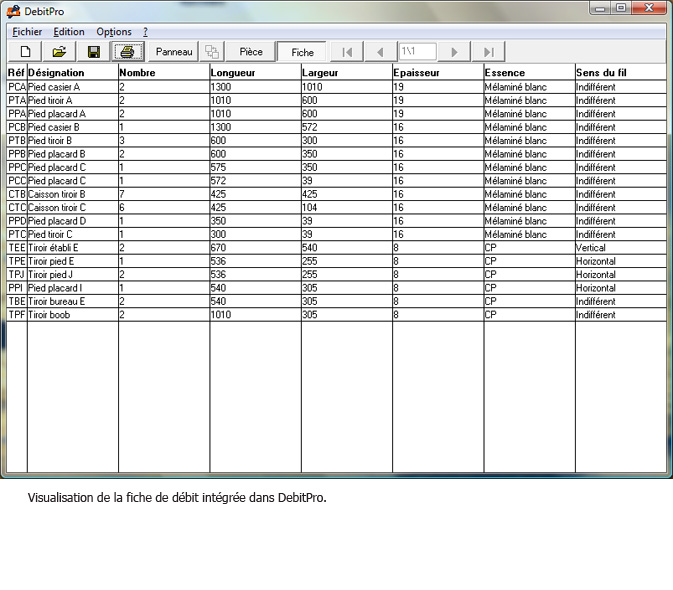
Task: Select the Pied tiroir C cell
Action: (73, 234)
